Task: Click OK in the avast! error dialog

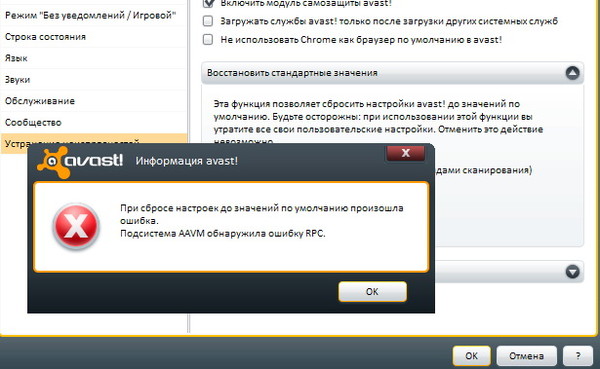Action: [x=372, y=292]
